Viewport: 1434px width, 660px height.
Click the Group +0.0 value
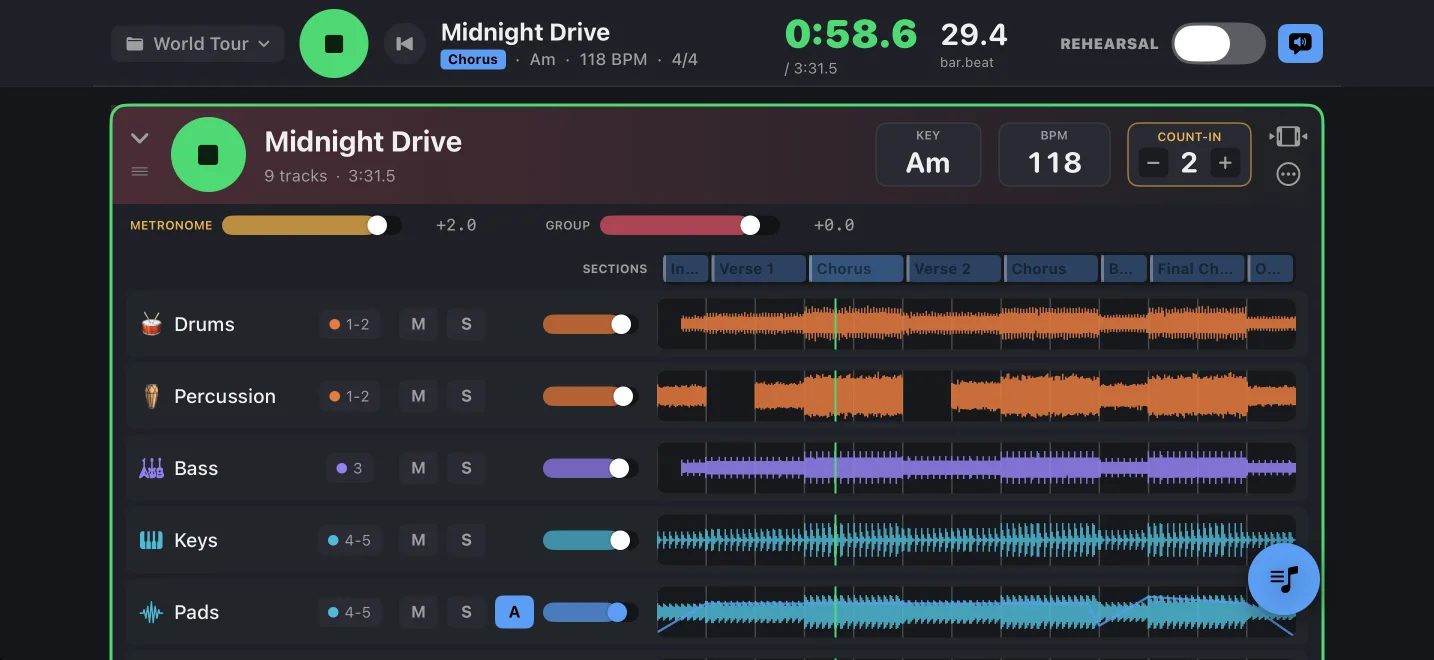834,226
